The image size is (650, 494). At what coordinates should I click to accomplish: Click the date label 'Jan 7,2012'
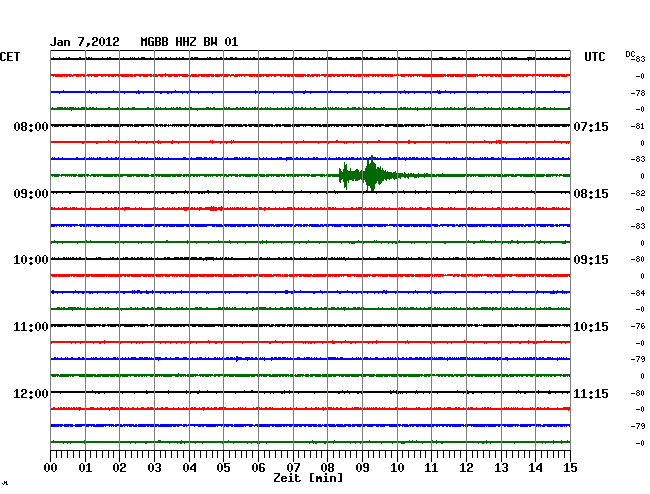click(x=85, y=42)
